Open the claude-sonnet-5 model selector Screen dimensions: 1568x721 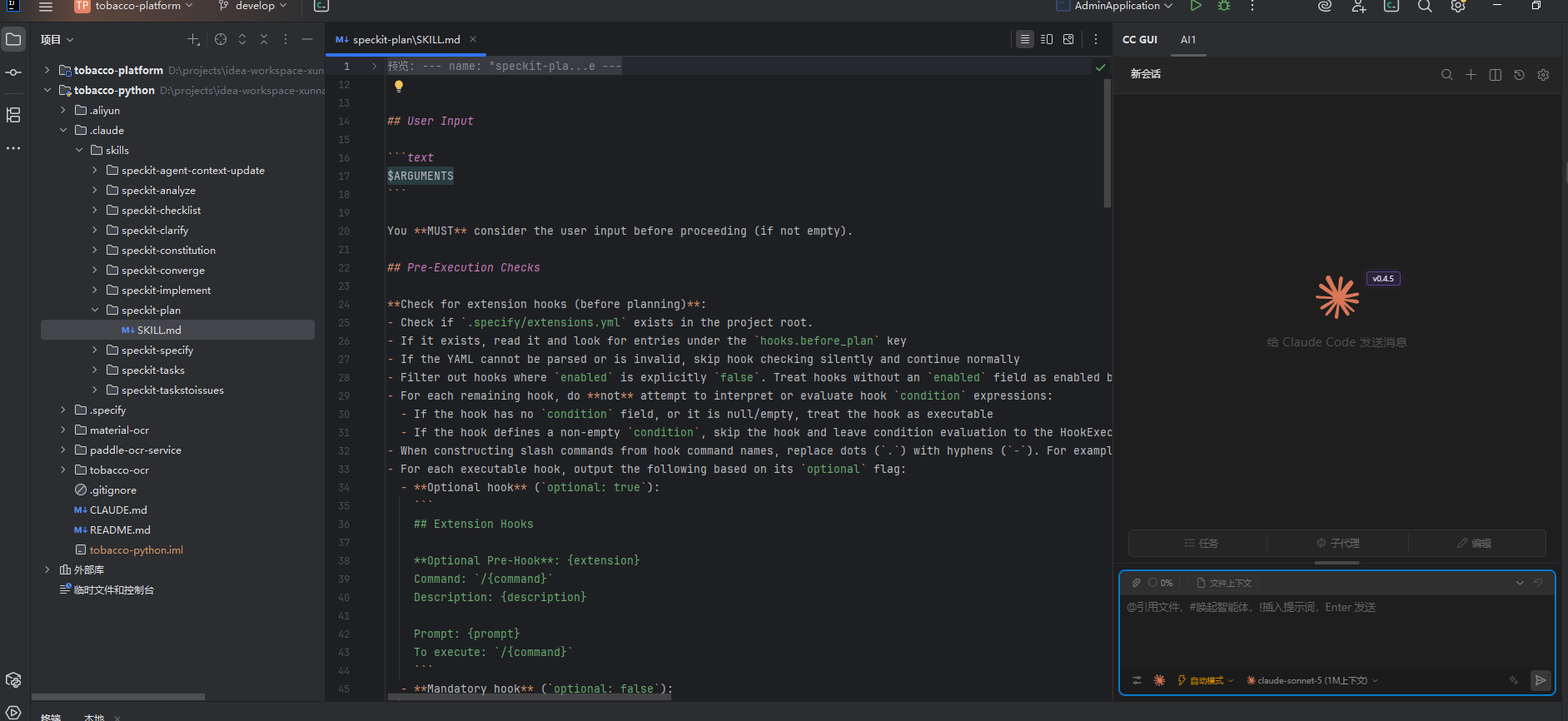click(1312, 680)
